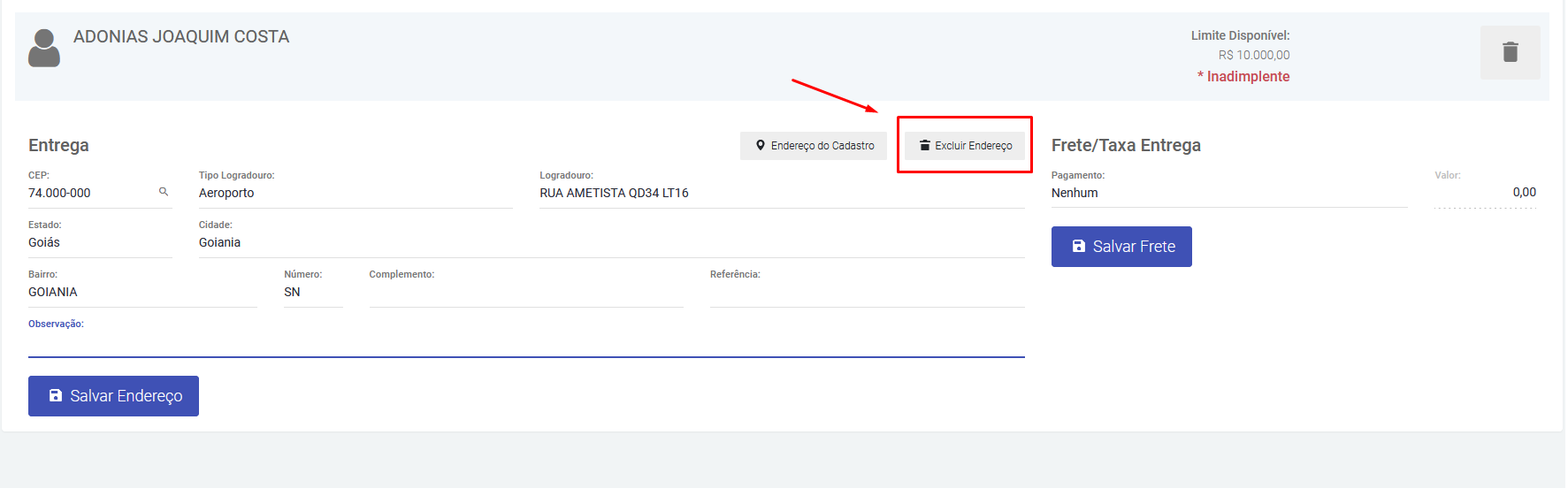This screenshot has height=496, width=1568.
Task: Click the Referência input field
Action: [x=867, y=293]
